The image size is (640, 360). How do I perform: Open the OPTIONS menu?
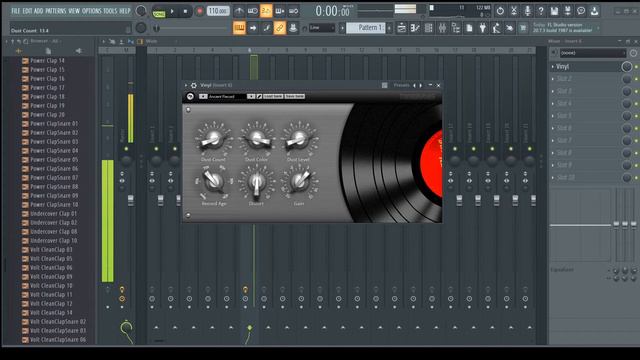[x=91, y=11]
